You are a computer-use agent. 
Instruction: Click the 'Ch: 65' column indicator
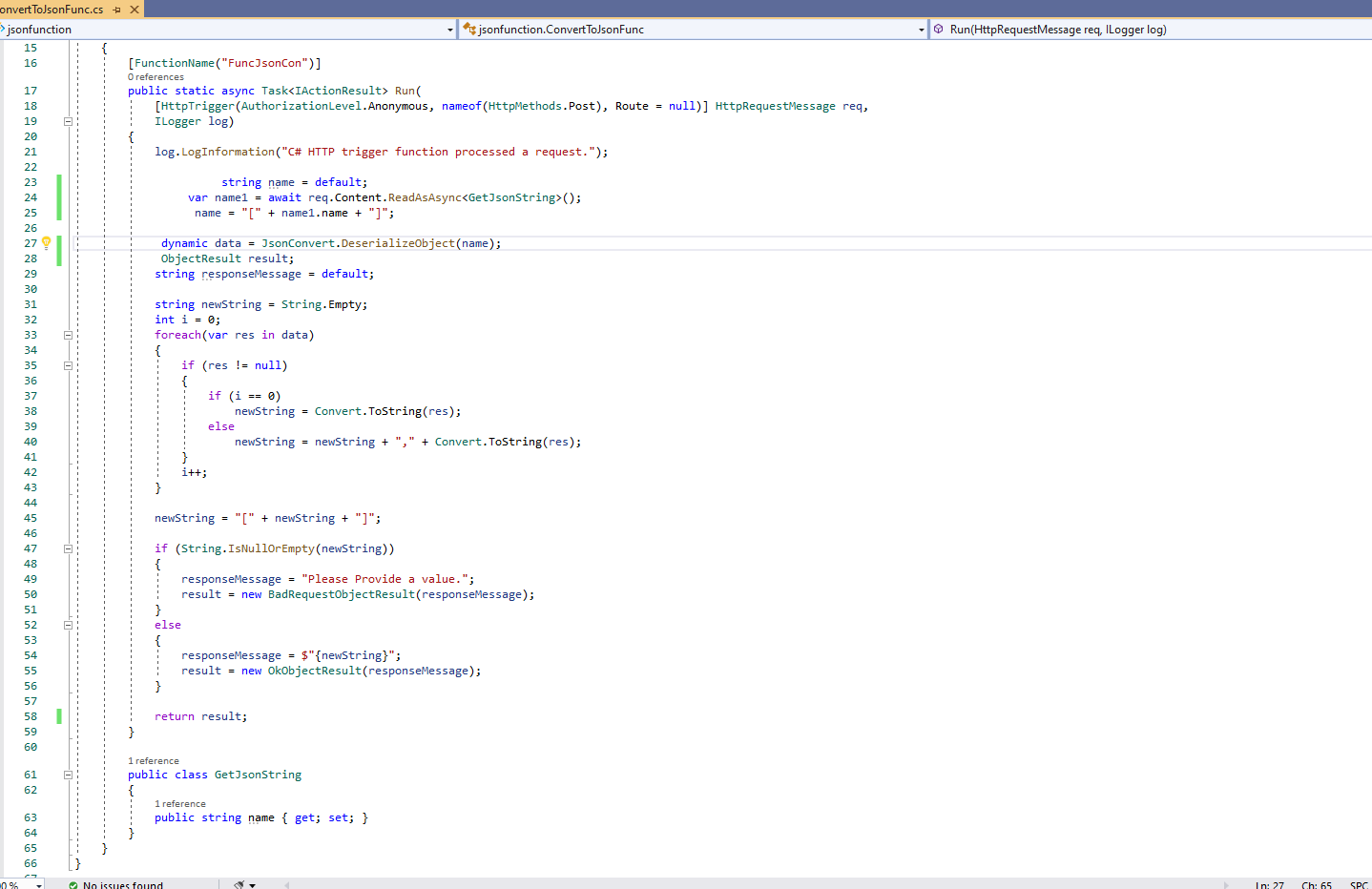1317,885
